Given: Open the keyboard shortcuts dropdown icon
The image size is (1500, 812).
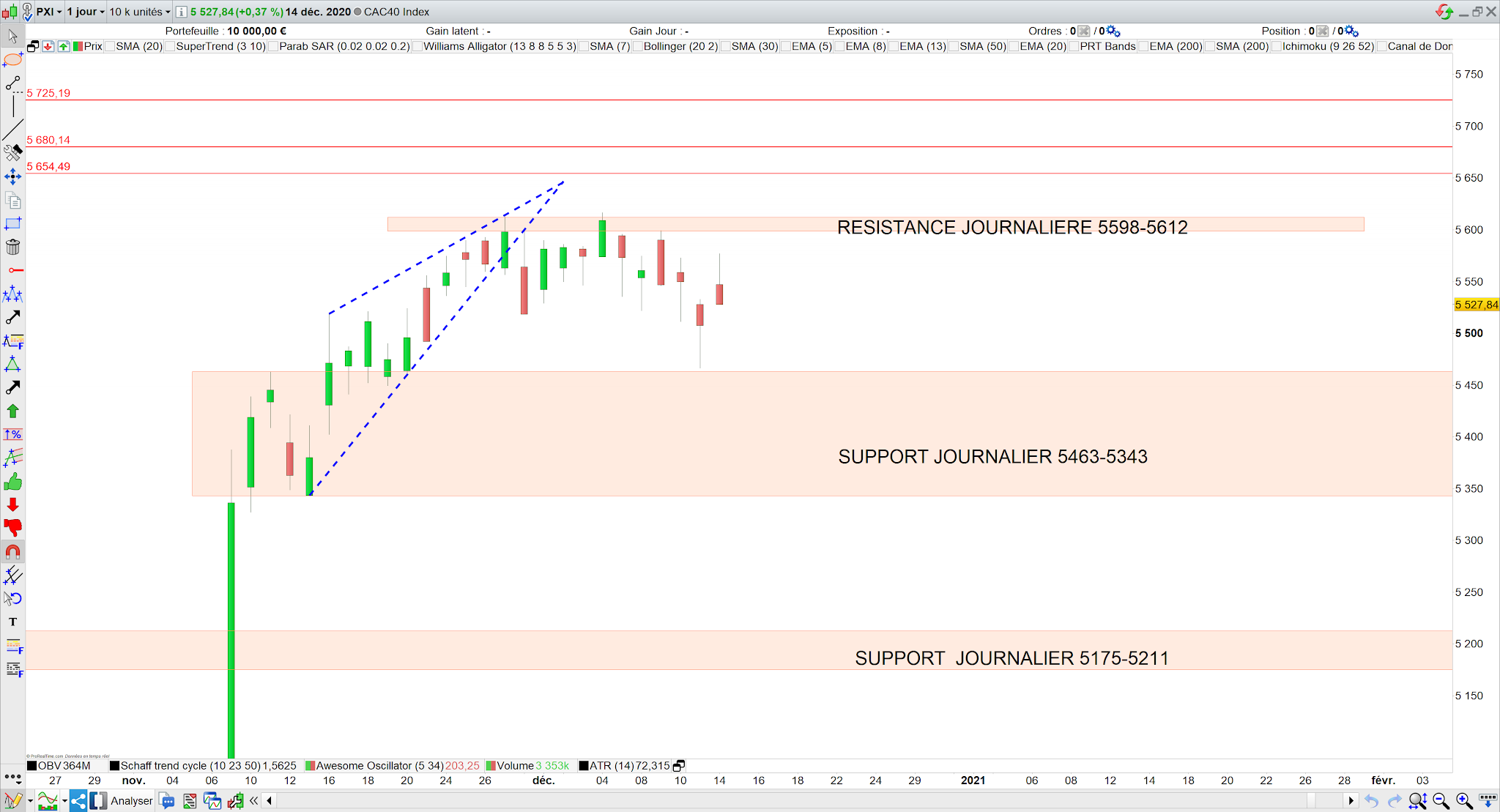Looking at the screenshot, I should click(x=1488, y=800).
